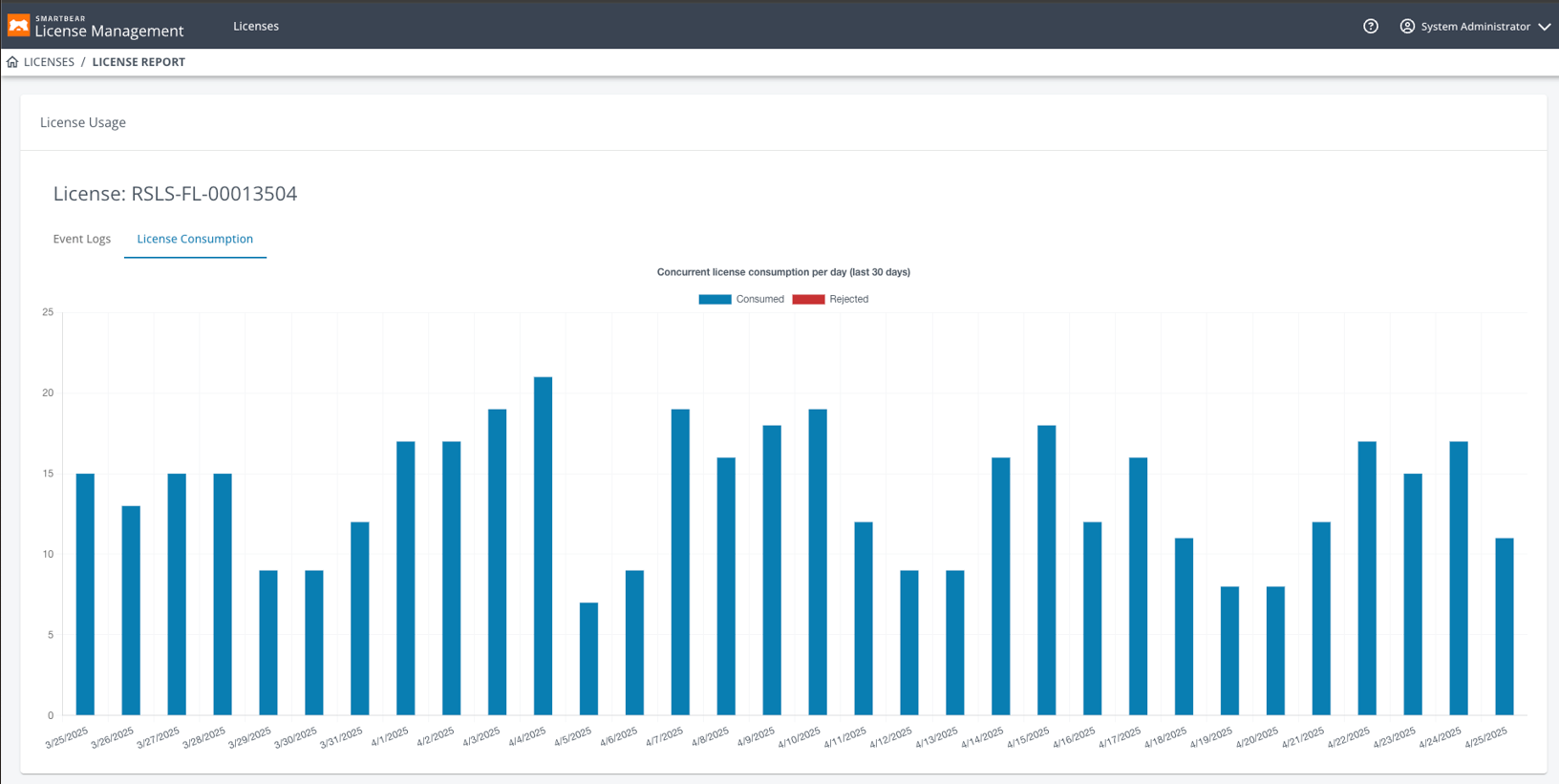Click the bar for 4/5/2025

[x=588, y=659]
